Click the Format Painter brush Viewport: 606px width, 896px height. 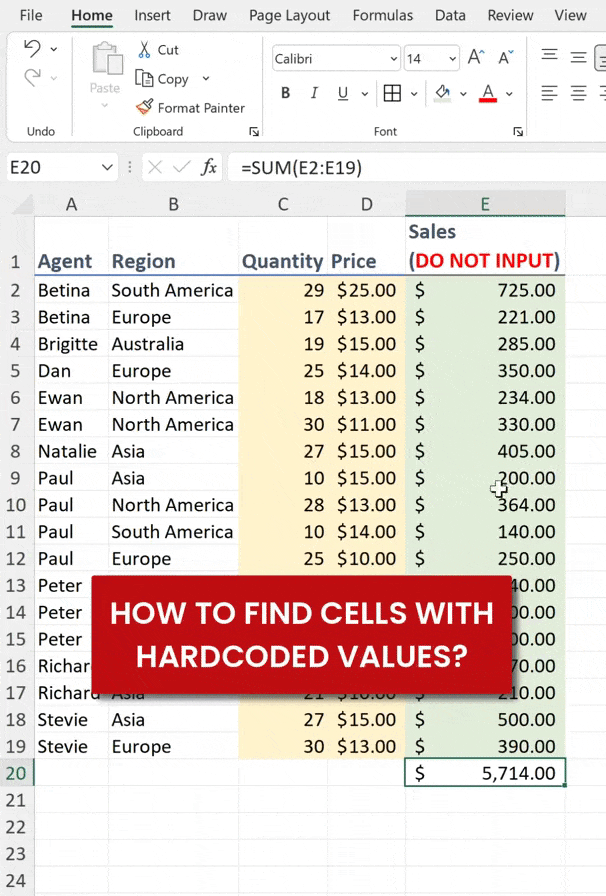pyautogui.click(x=145, y=107)
